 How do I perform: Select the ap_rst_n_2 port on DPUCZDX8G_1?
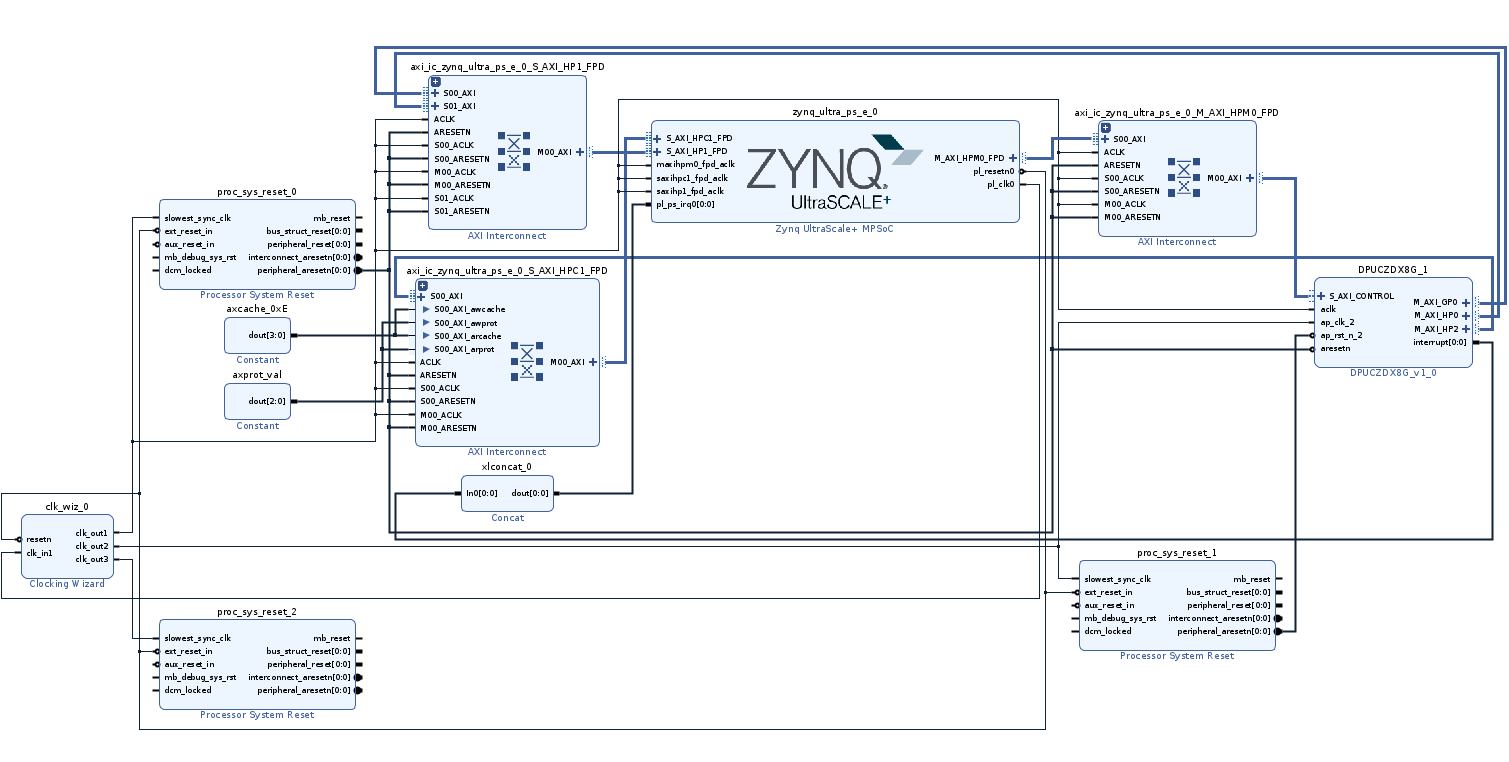1341,336
